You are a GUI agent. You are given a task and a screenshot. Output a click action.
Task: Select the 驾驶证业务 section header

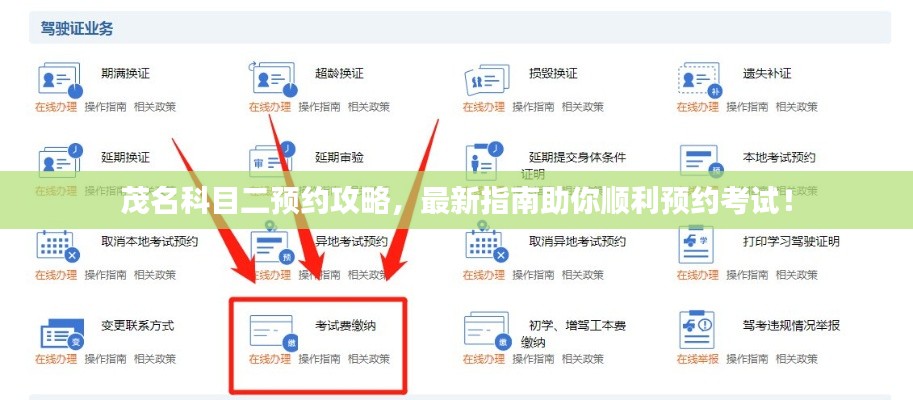coord(77,28)
